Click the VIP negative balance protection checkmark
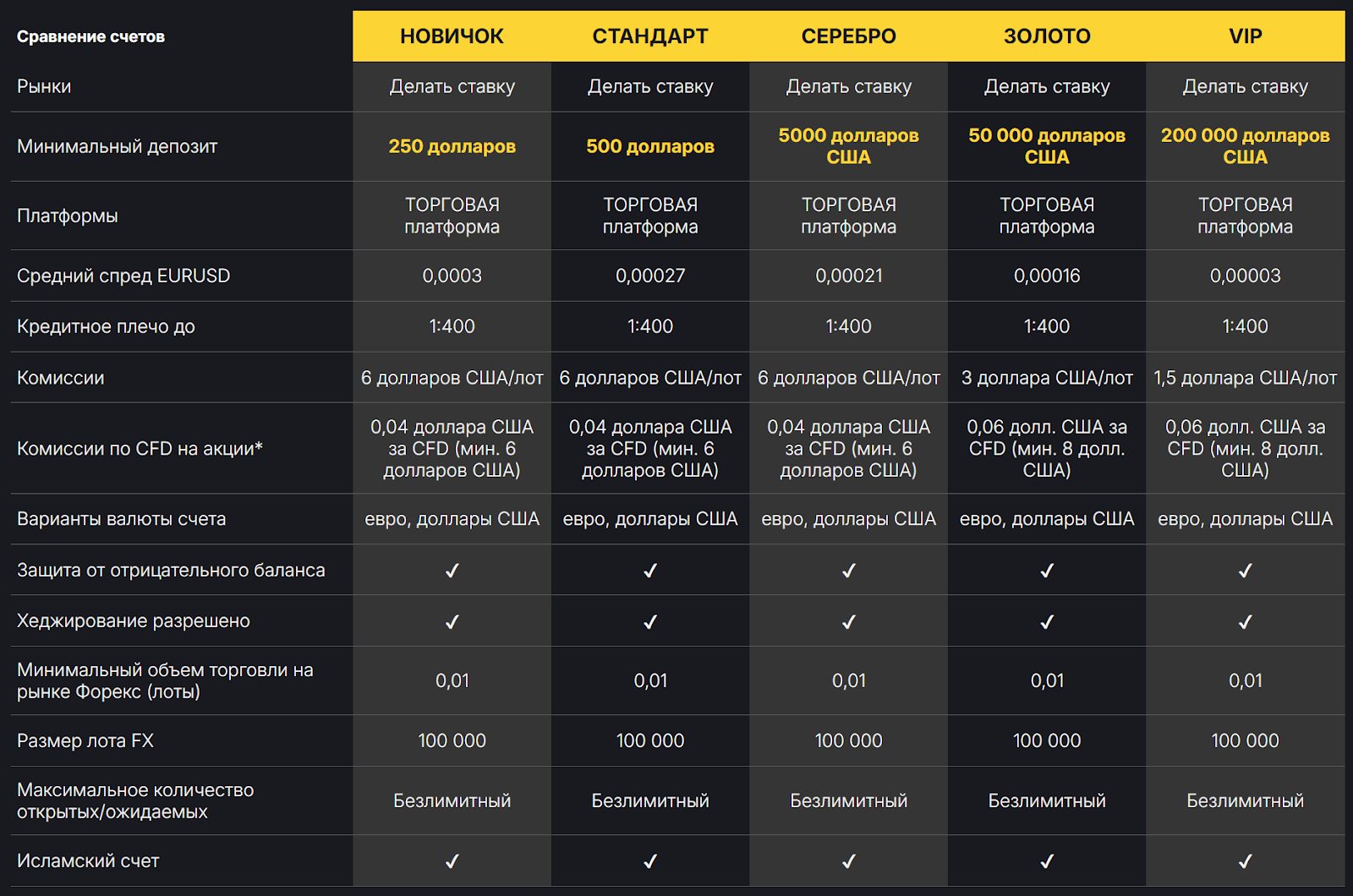This screenshot has height=896, width=1353. pyautogui.click(x=1246, y=571)
